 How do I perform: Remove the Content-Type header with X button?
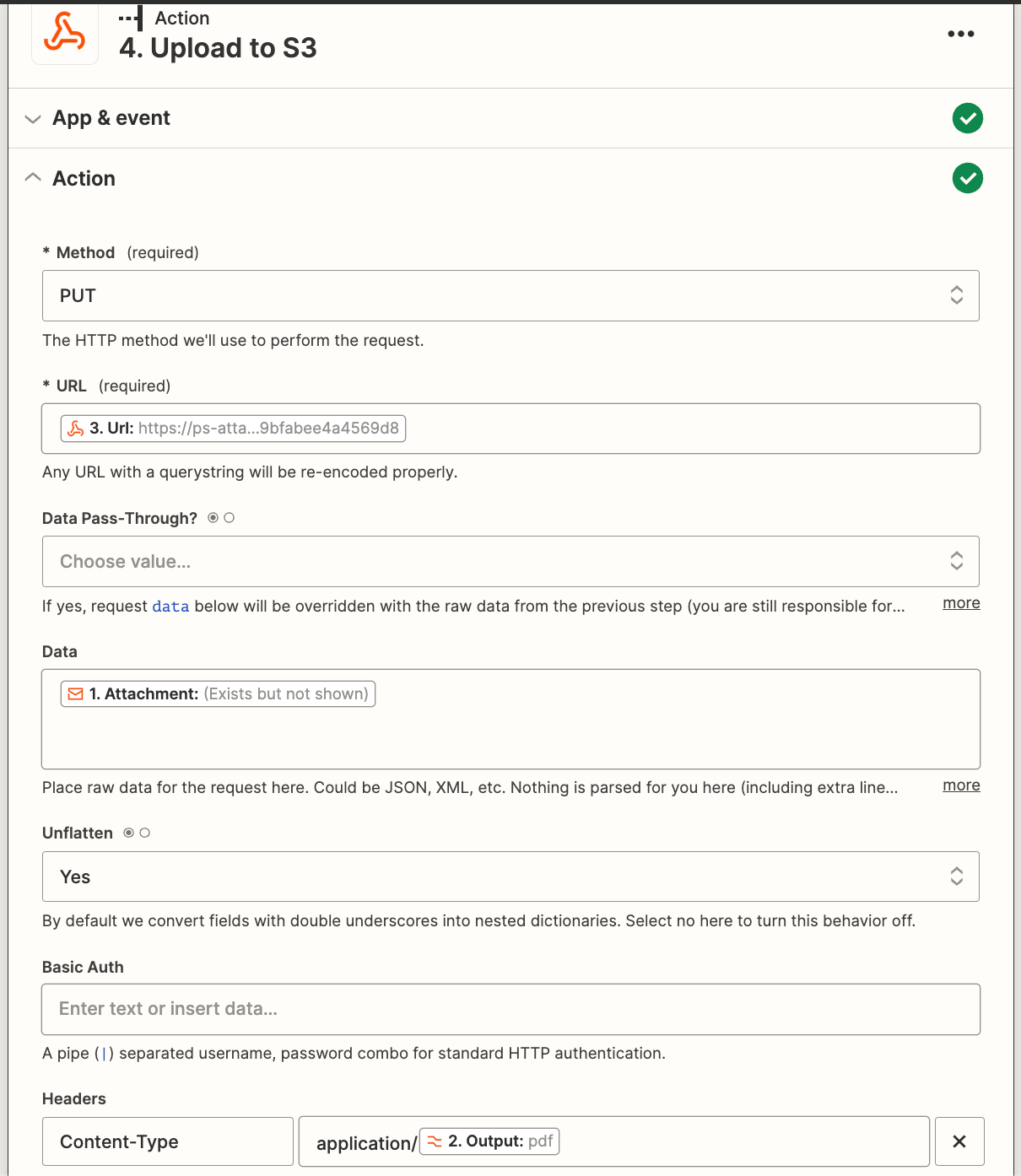coord(959,1141)
